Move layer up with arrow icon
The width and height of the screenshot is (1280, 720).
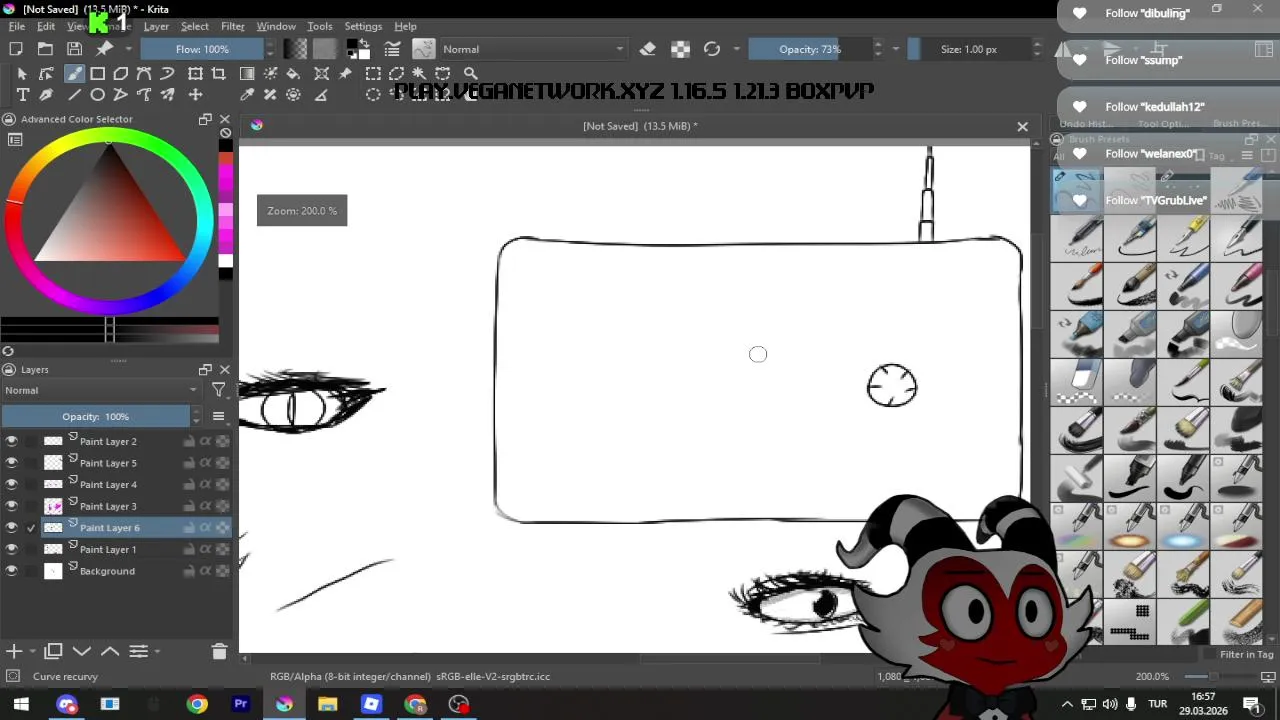click(110, 651)
